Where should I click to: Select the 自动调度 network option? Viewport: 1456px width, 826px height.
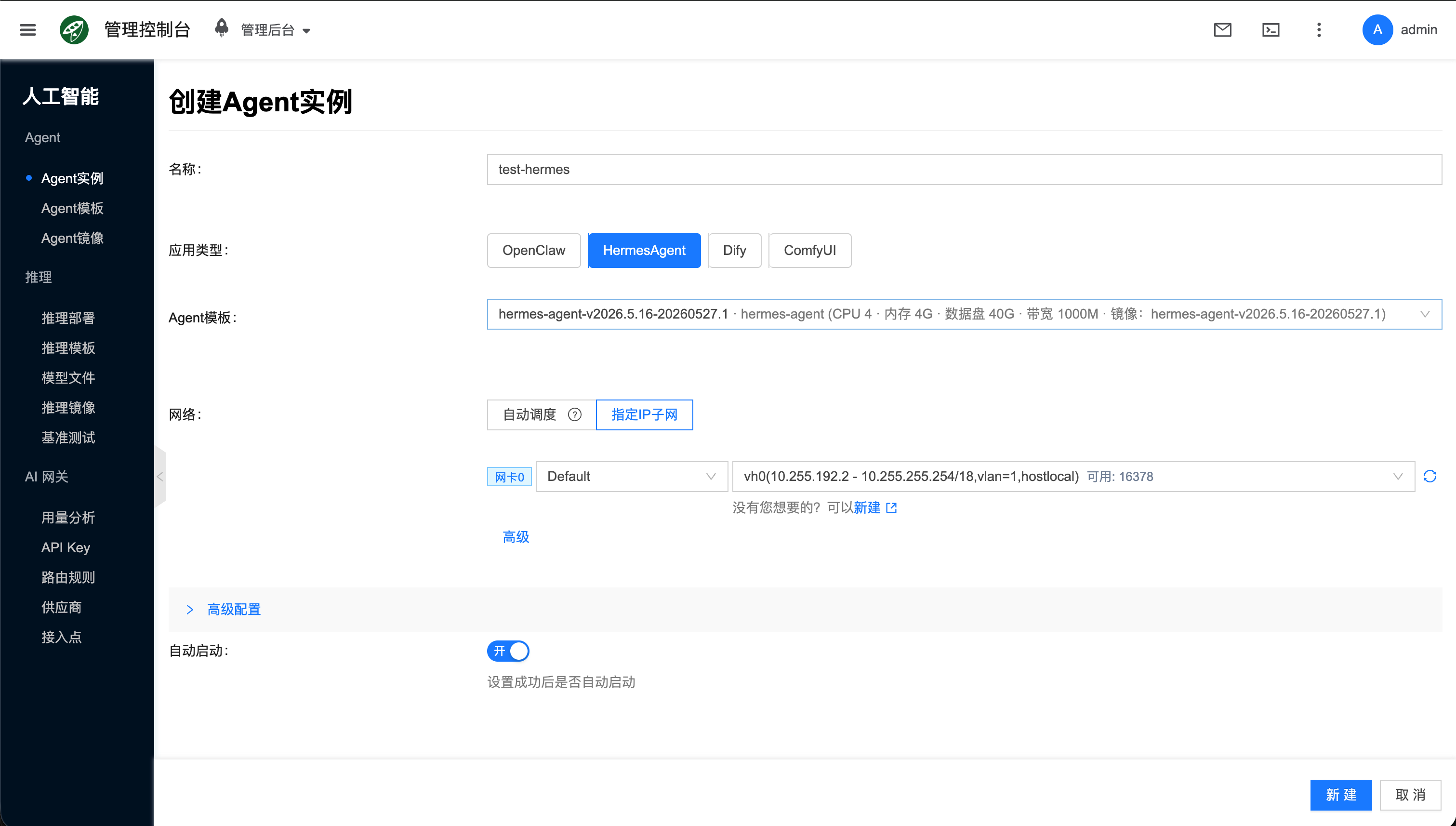(542, 415)
